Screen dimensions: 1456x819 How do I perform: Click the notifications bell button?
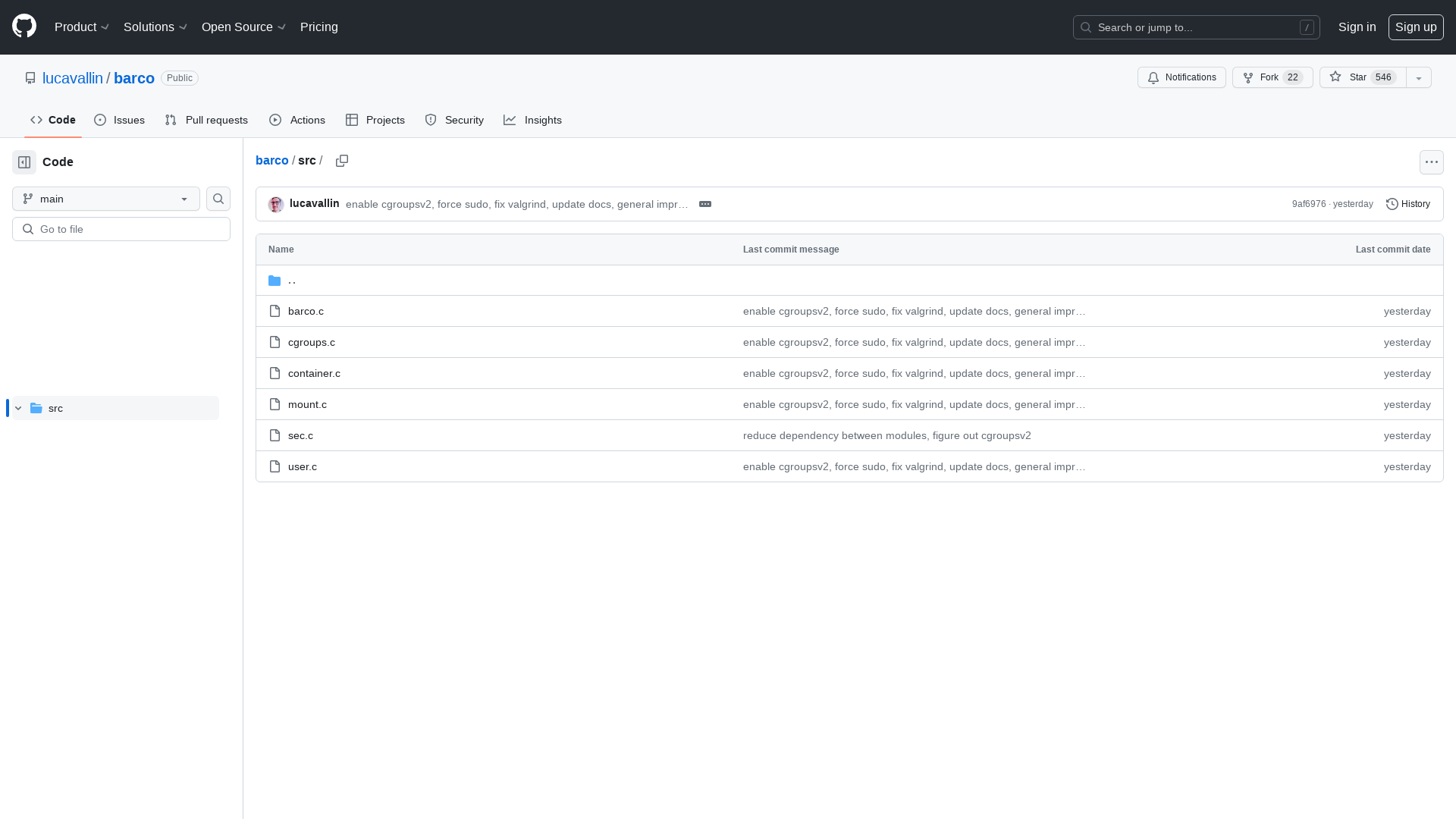[x=1181, y=77]
